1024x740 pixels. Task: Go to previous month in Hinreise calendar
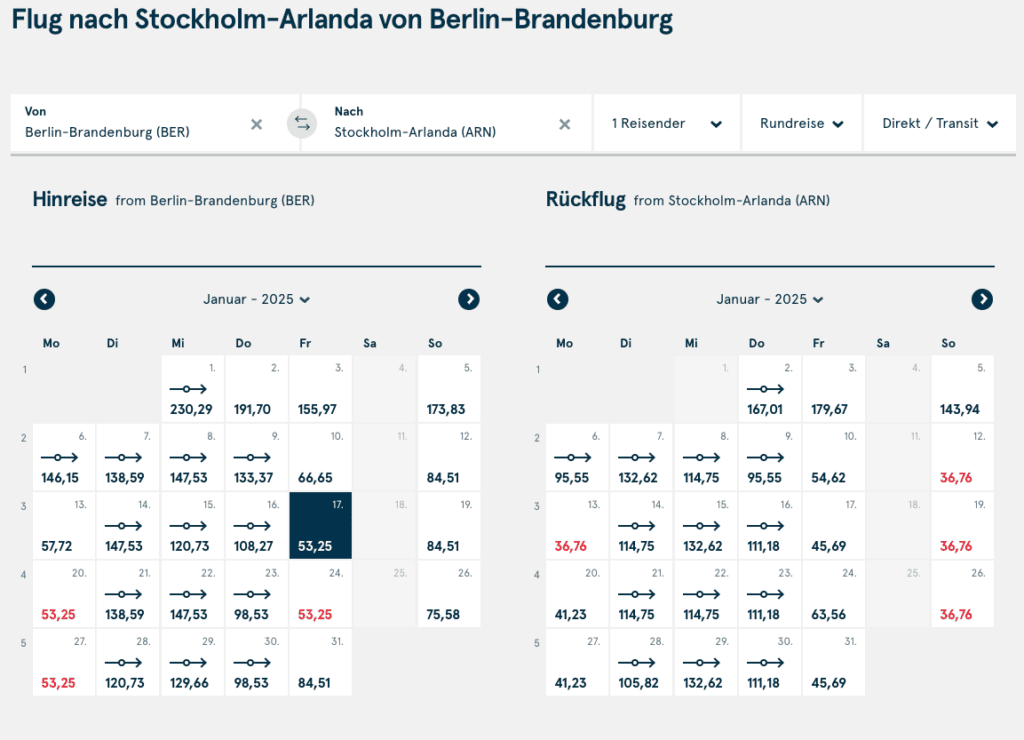pos(44,299)
